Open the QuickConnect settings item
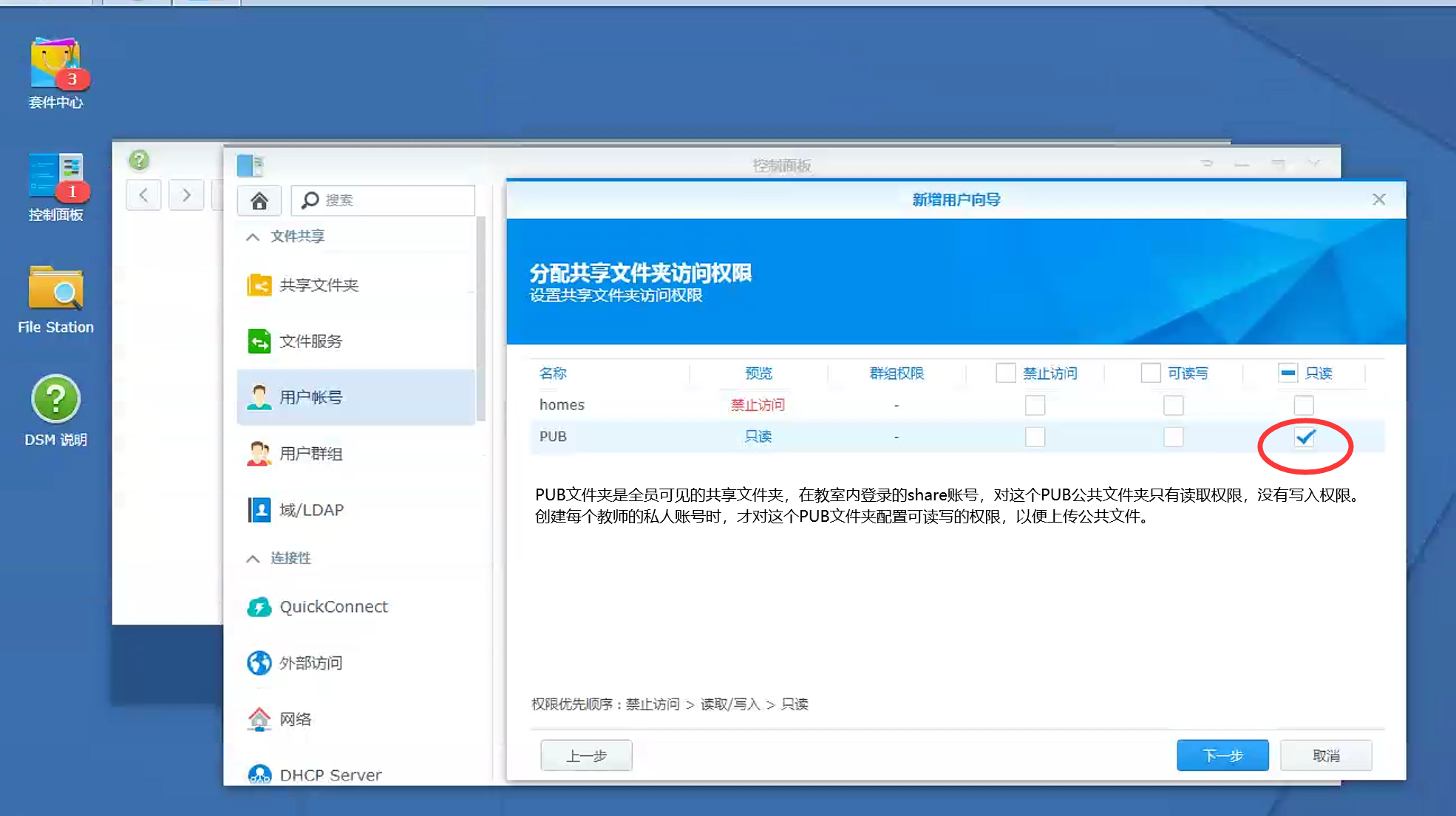Screen dimensions: 1456x816 (333, 607)
